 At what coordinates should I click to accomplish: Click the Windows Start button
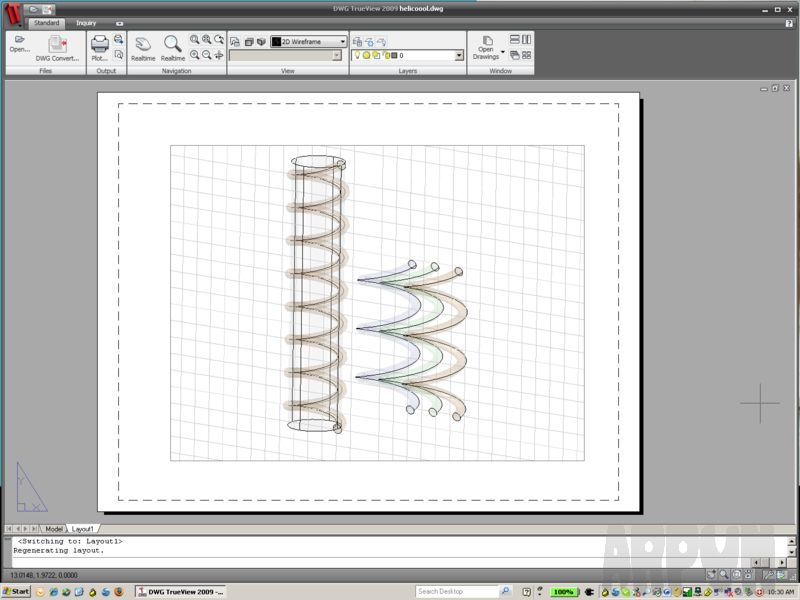pos(16,592)
